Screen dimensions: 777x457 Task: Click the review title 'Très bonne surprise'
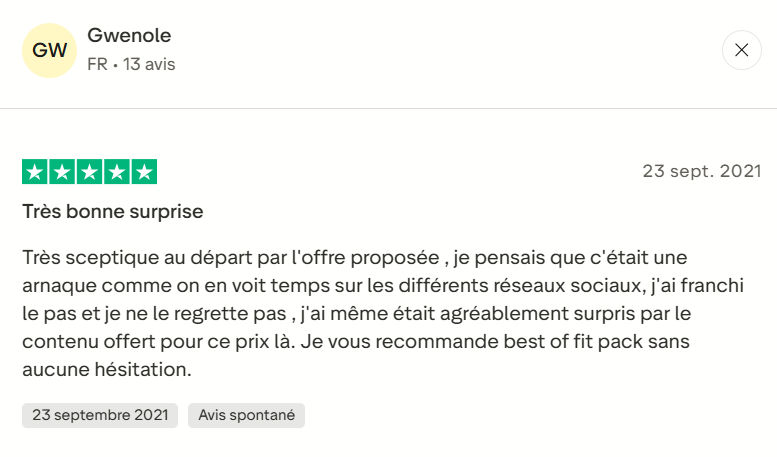click(x=113, y=212)
